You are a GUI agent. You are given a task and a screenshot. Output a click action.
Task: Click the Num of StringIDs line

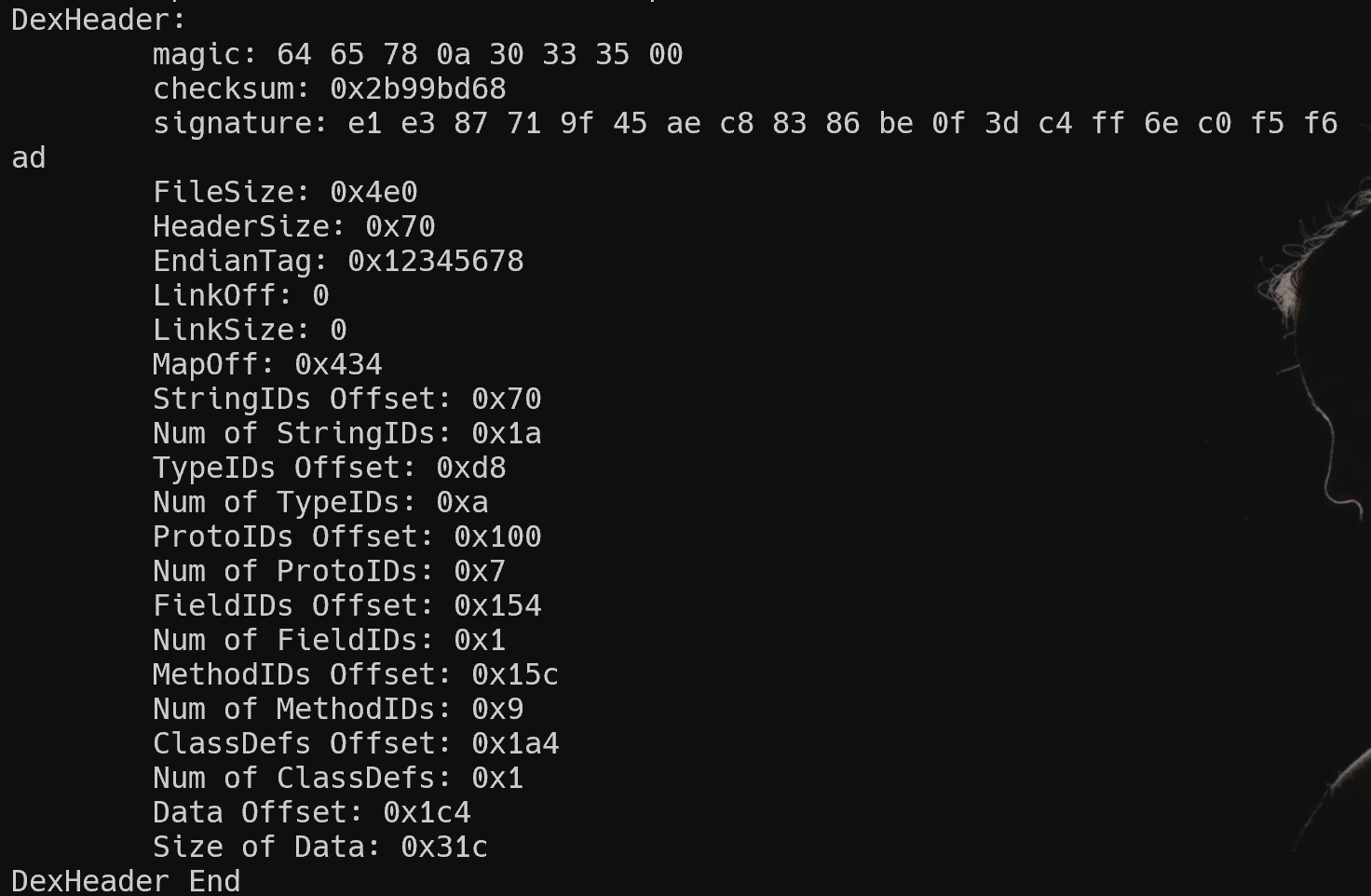pos(346,434)
